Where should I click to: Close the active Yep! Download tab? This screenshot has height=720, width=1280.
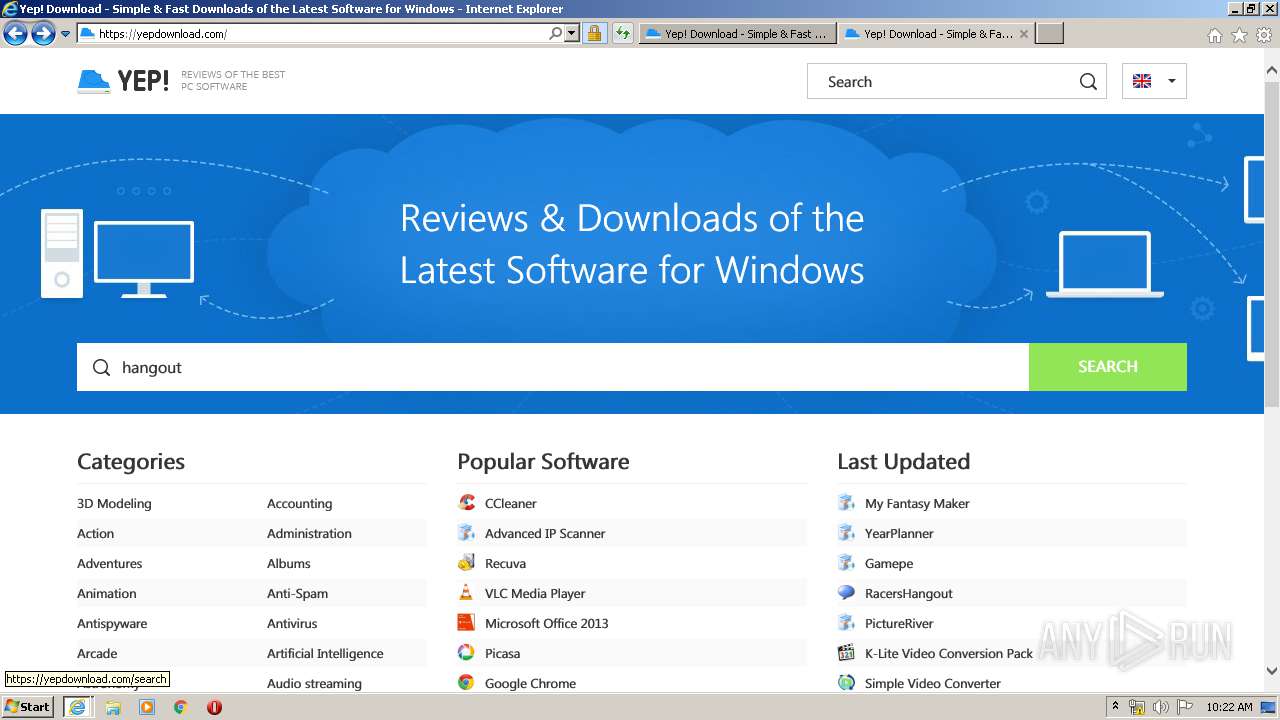(x=1023, y=33)
